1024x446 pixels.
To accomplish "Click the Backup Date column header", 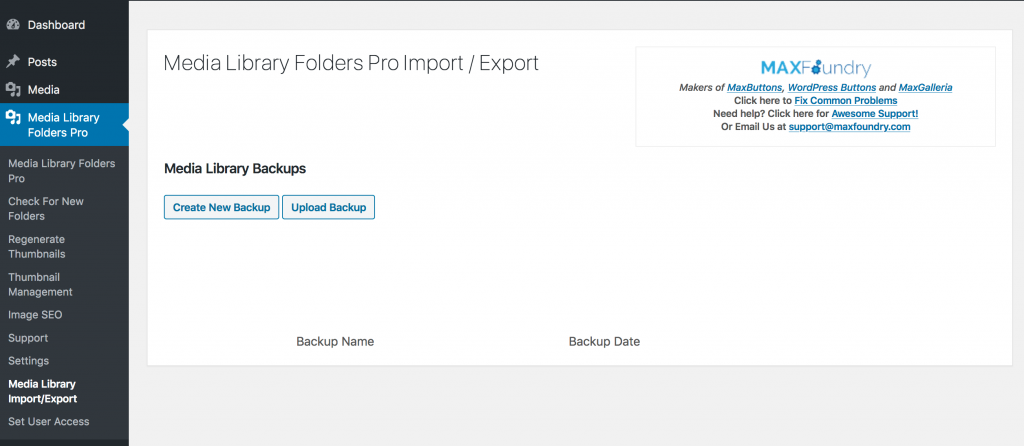I will tap(604, 342).
